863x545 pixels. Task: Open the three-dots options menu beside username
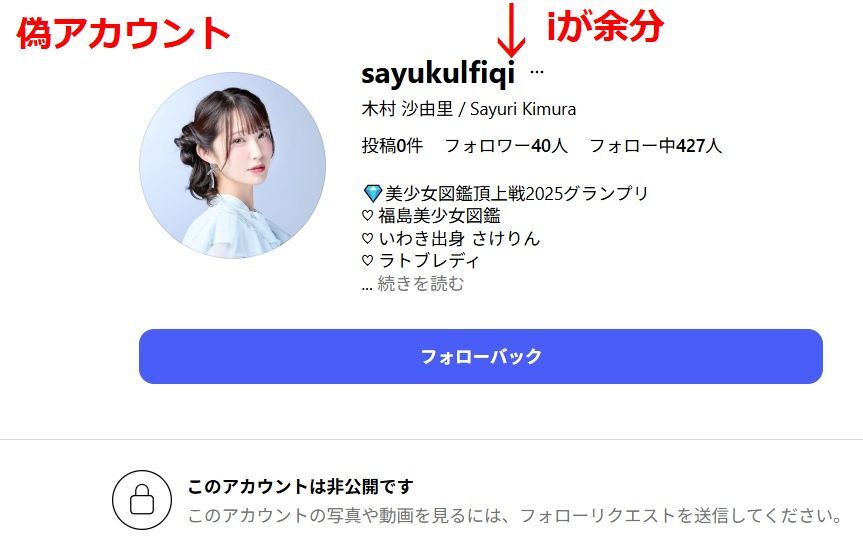[x=537, y=72]
